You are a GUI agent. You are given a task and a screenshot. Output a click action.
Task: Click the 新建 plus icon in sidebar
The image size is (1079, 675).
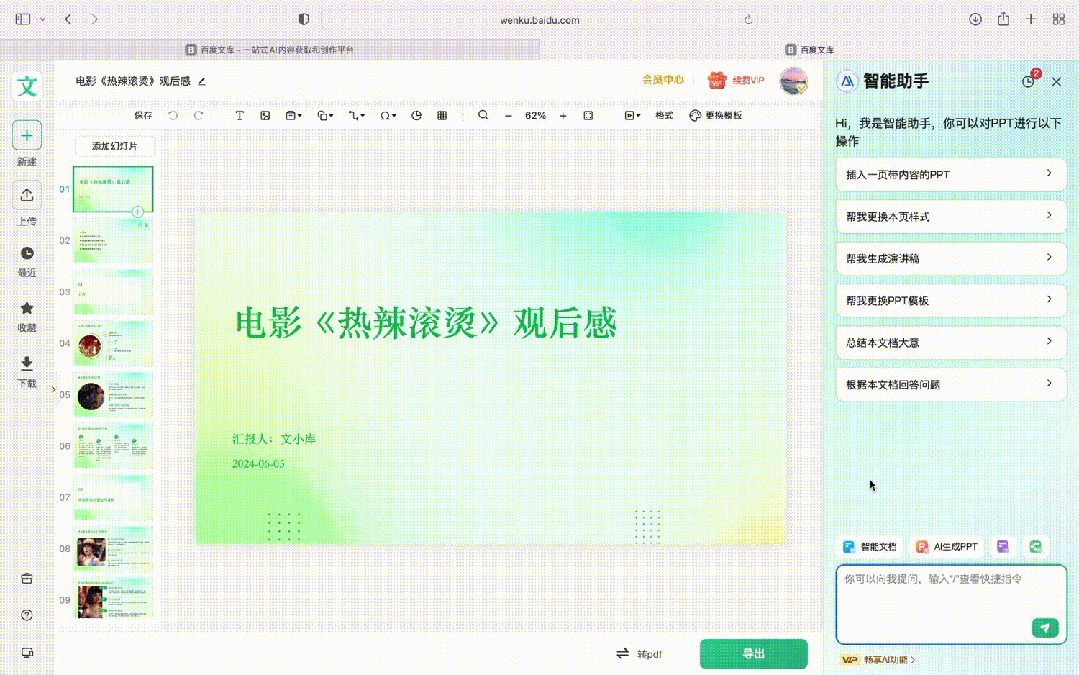point(27,136)
